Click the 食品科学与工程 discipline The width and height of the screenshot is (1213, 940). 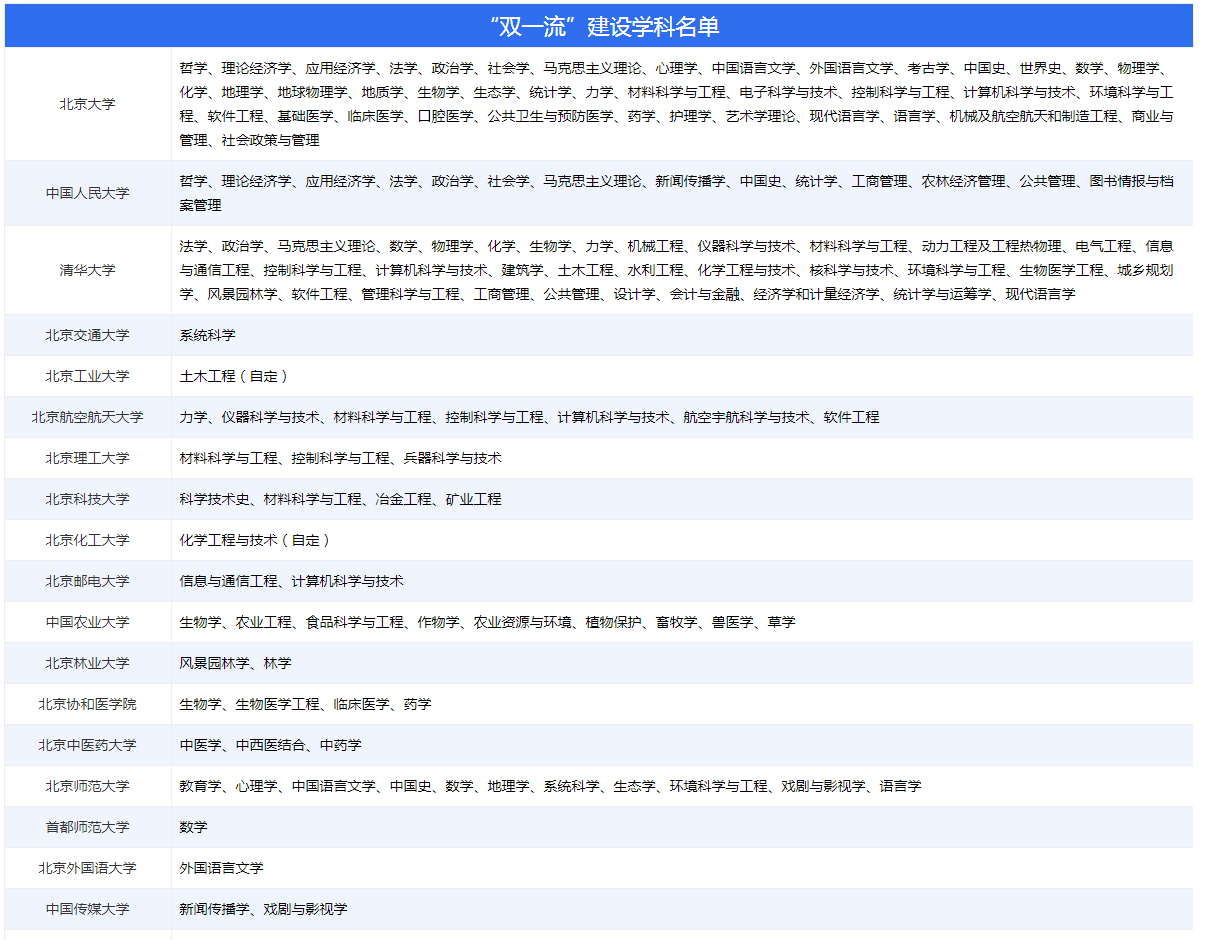click(x=355, y=622)
